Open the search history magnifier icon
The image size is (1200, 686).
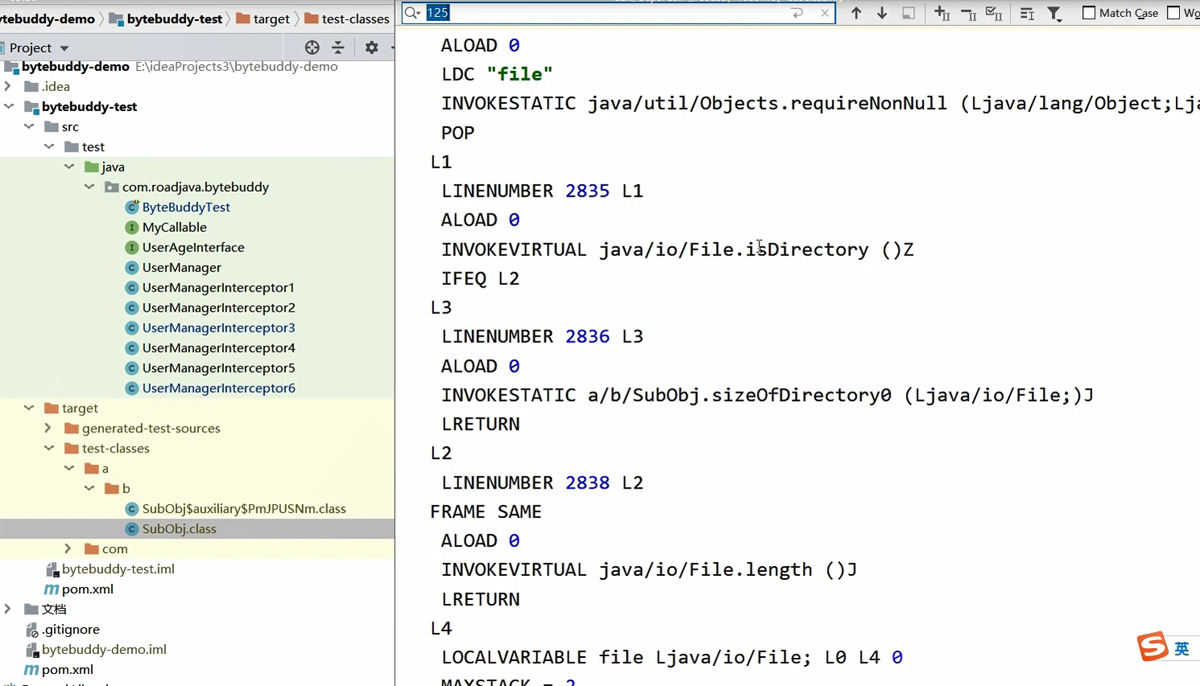coord(412,13)
